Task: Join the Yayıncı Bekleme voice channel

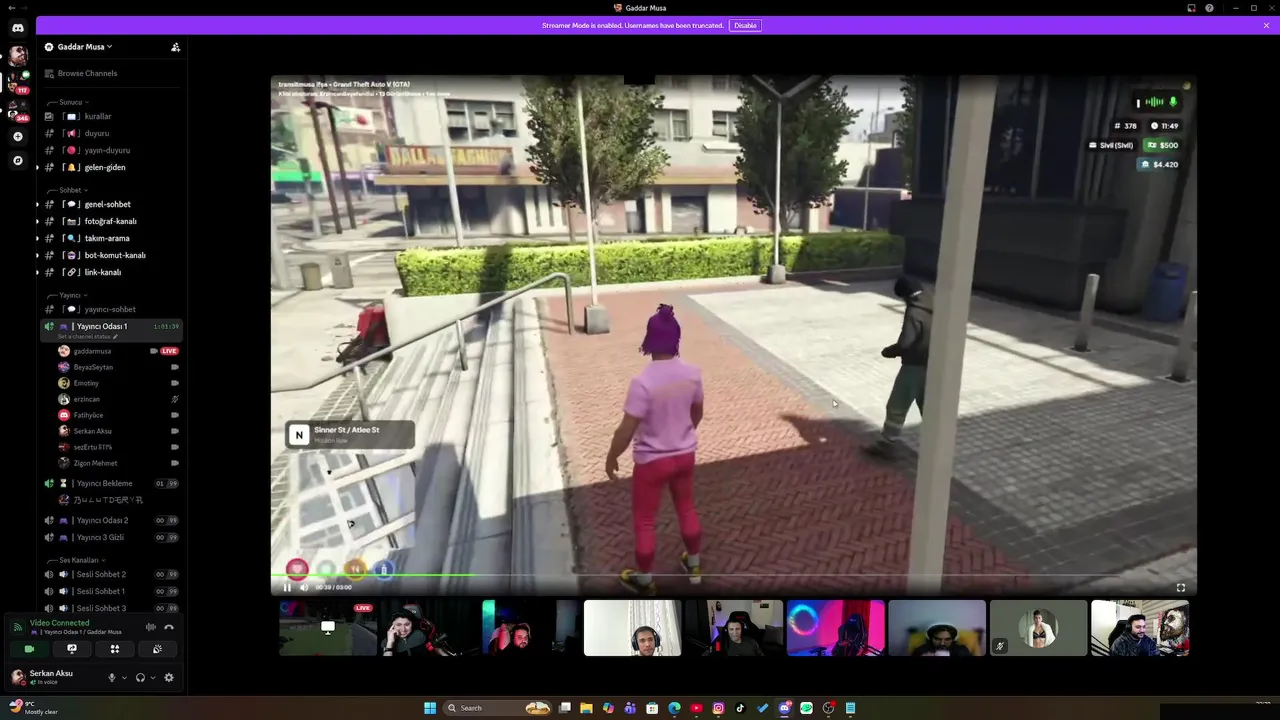Action: point(110,483)
